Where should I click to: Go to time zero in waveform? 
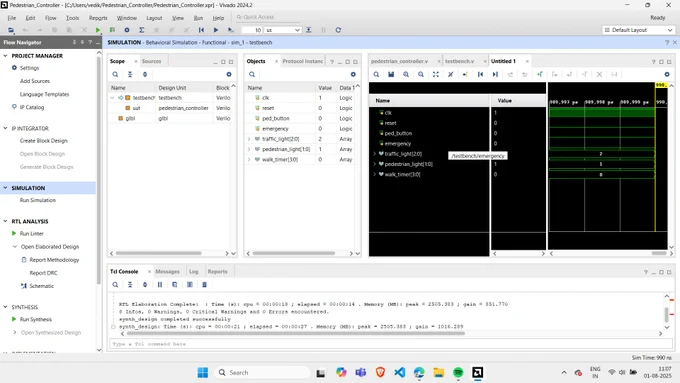[480, 74]
